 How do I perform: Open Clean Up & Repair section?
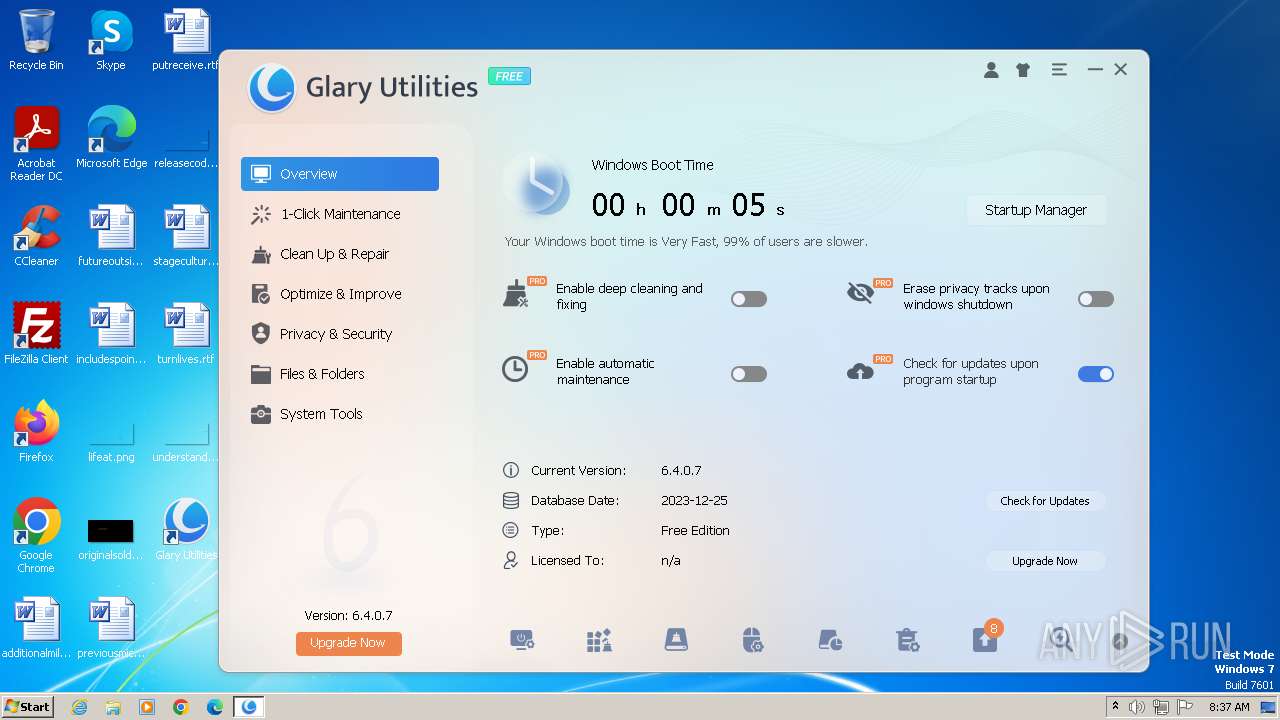pyautogui.click(x=340, y=254)
